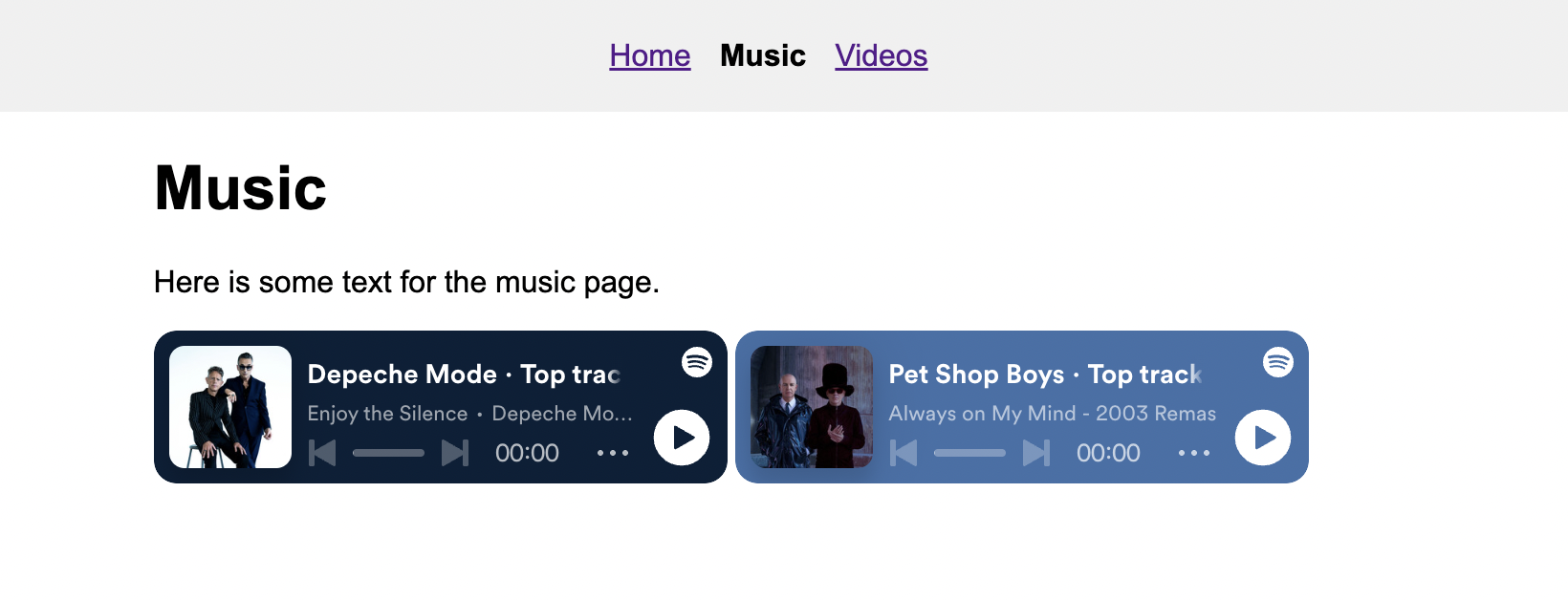Play the Depeche Mode top track

click(682, 438)
